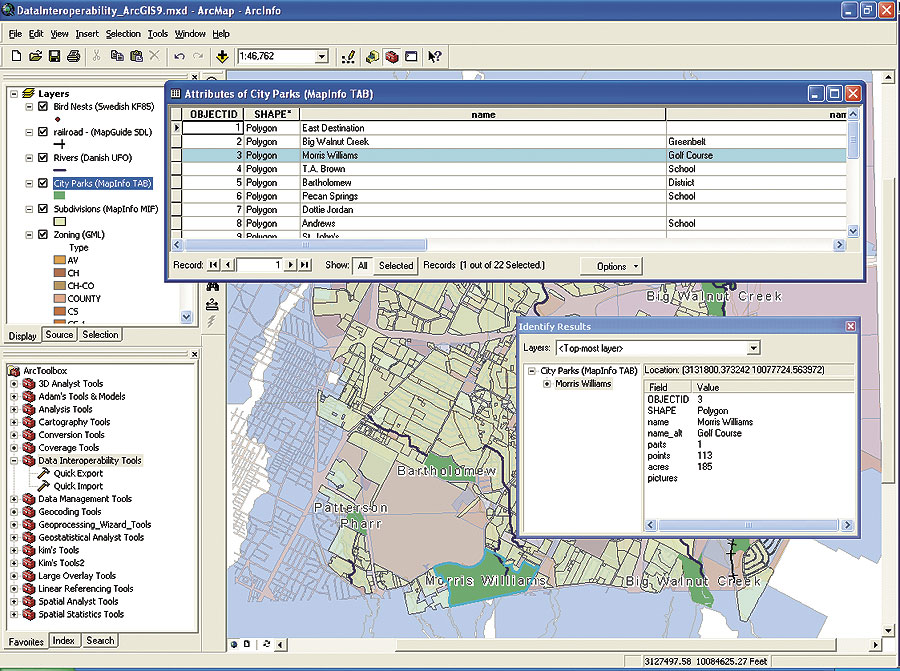Run the Quick Export tool

pyautogui.click(x=78, y=474)
